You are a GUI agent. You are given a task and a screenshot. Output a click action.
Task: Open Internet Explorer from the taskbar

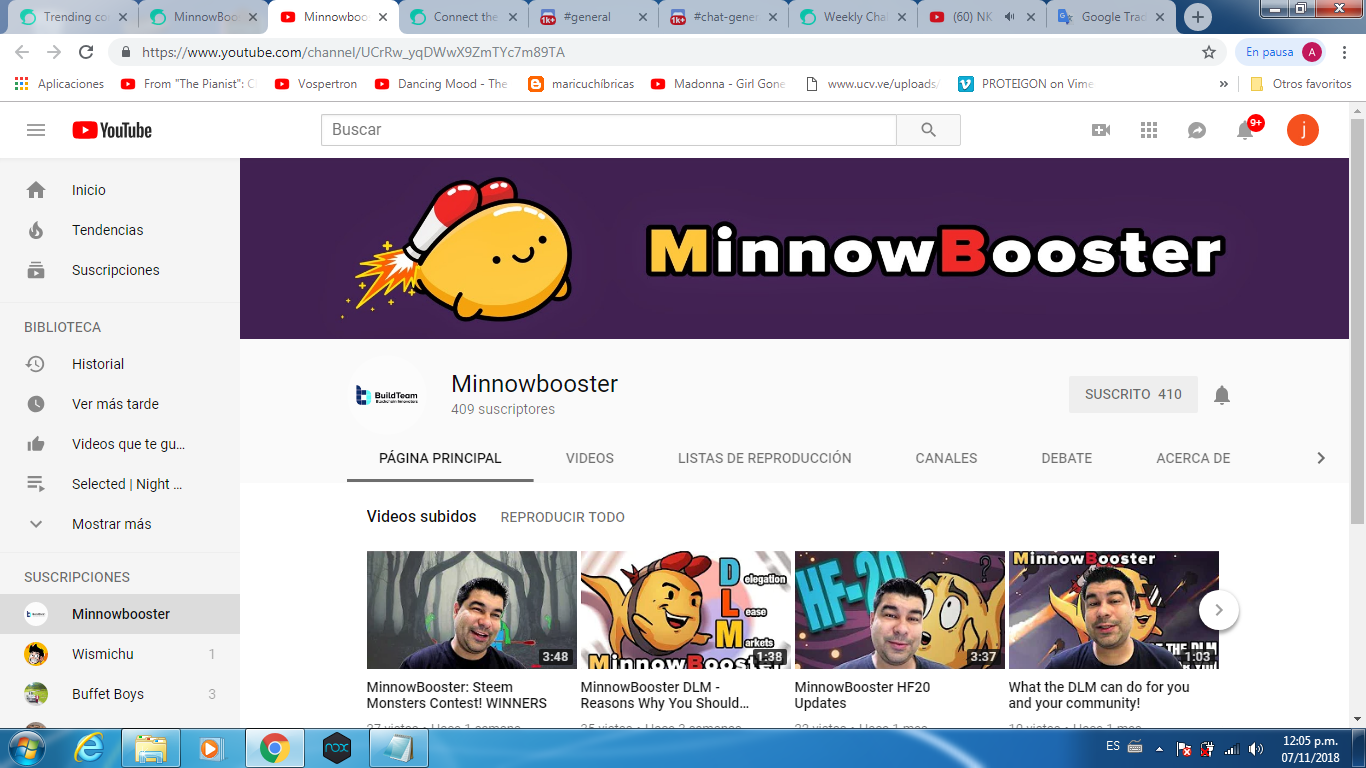(90, 748)
